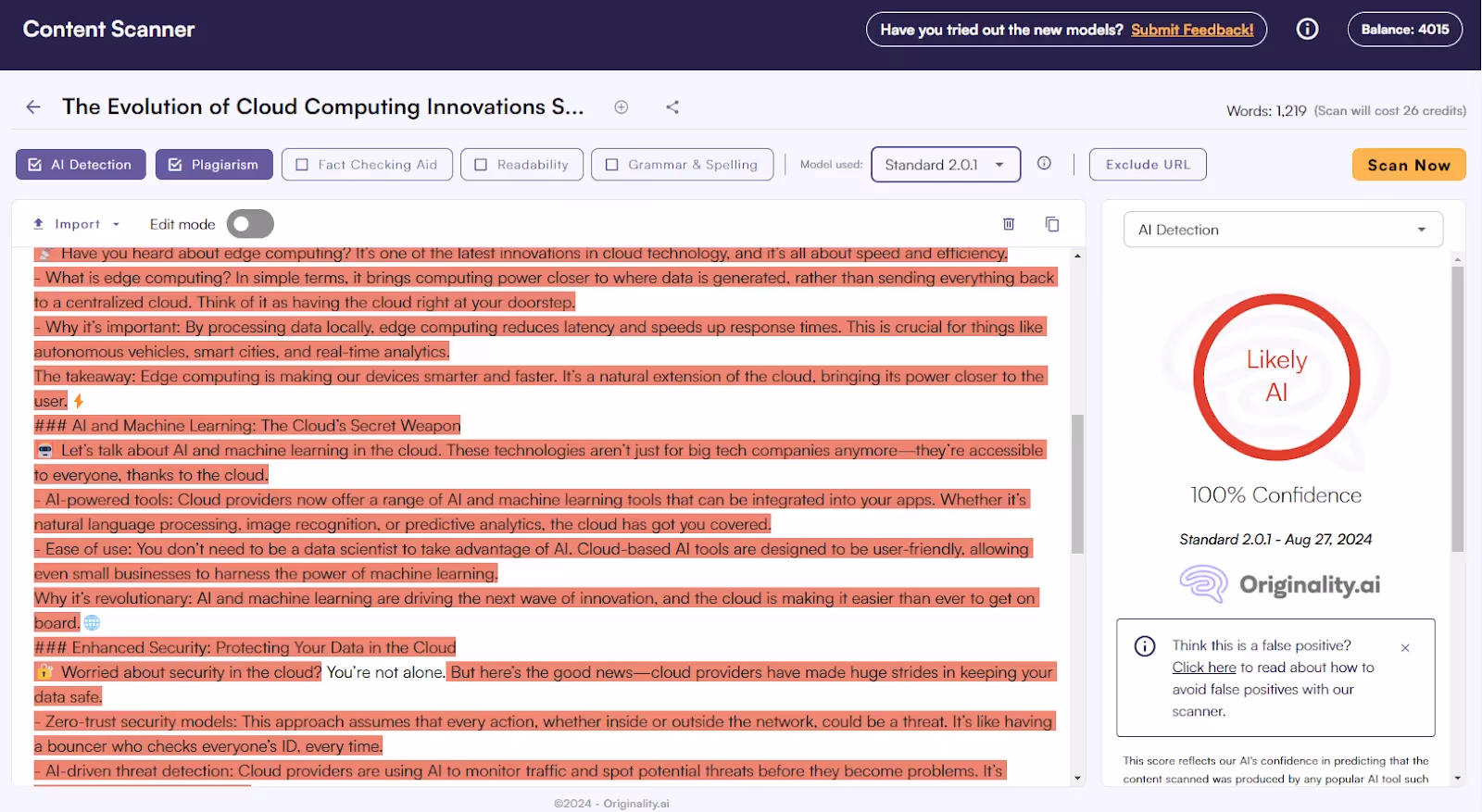Follow the Click here false positives link
The height and width of the screenshot is (812, 1482).
coord(1204,668)
